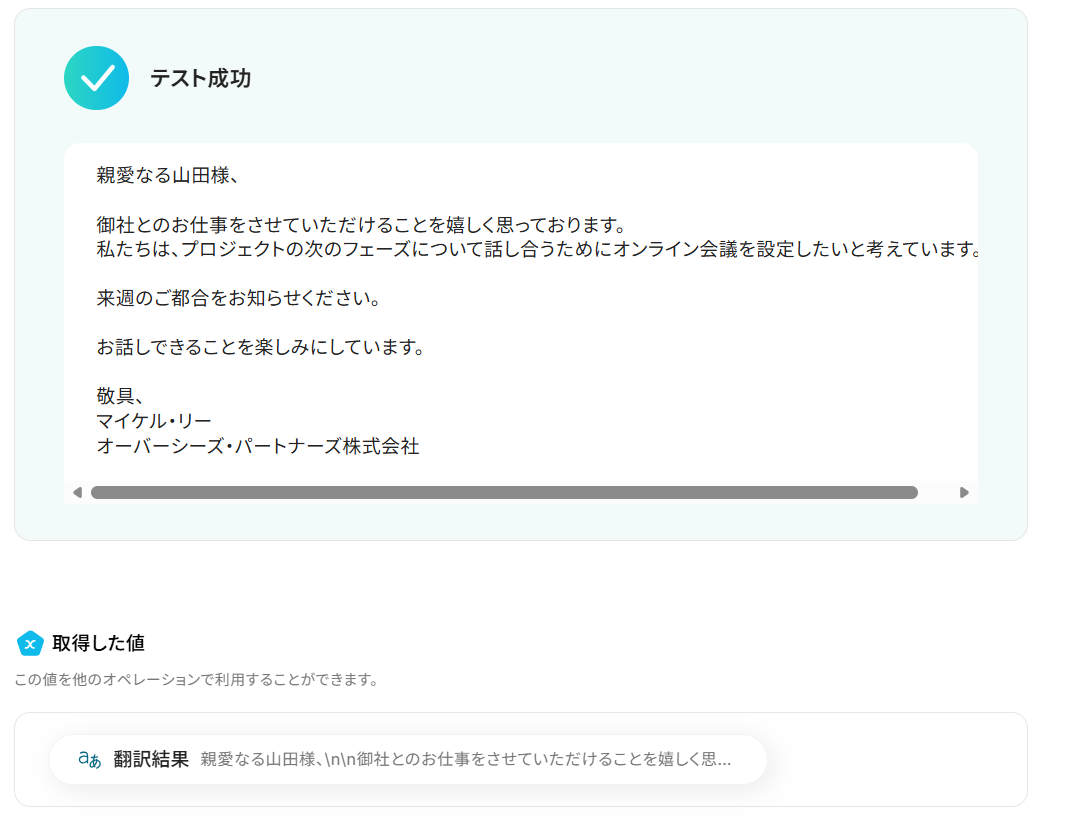Click the closing word 敬具
Image resolution: width=1068 pixels, height=838 pixels.
119,396
